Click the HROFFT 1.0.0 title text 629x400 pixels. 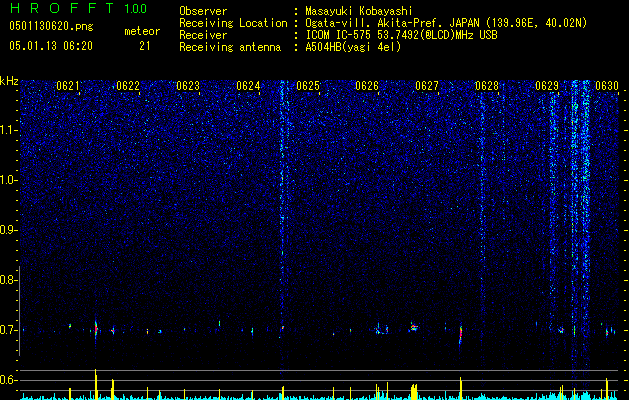click(78, 8)
